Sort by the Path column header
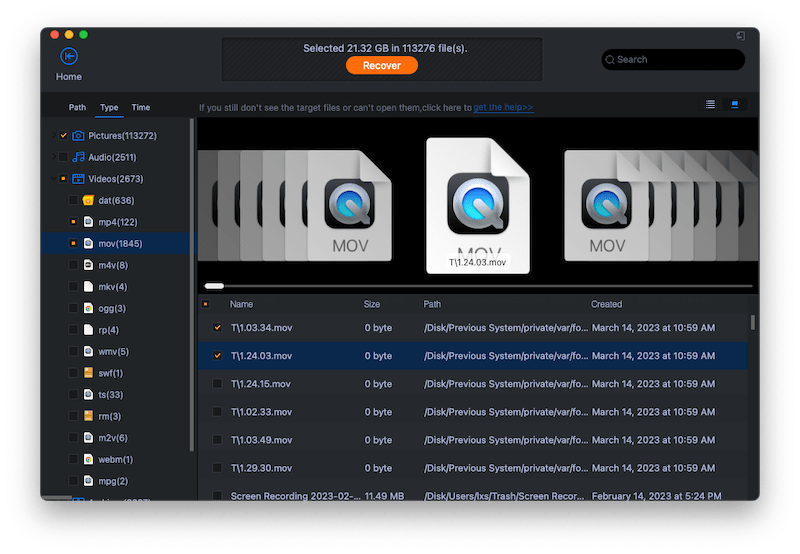This screenshot has height=554, width=800. (x=432, y=304)
